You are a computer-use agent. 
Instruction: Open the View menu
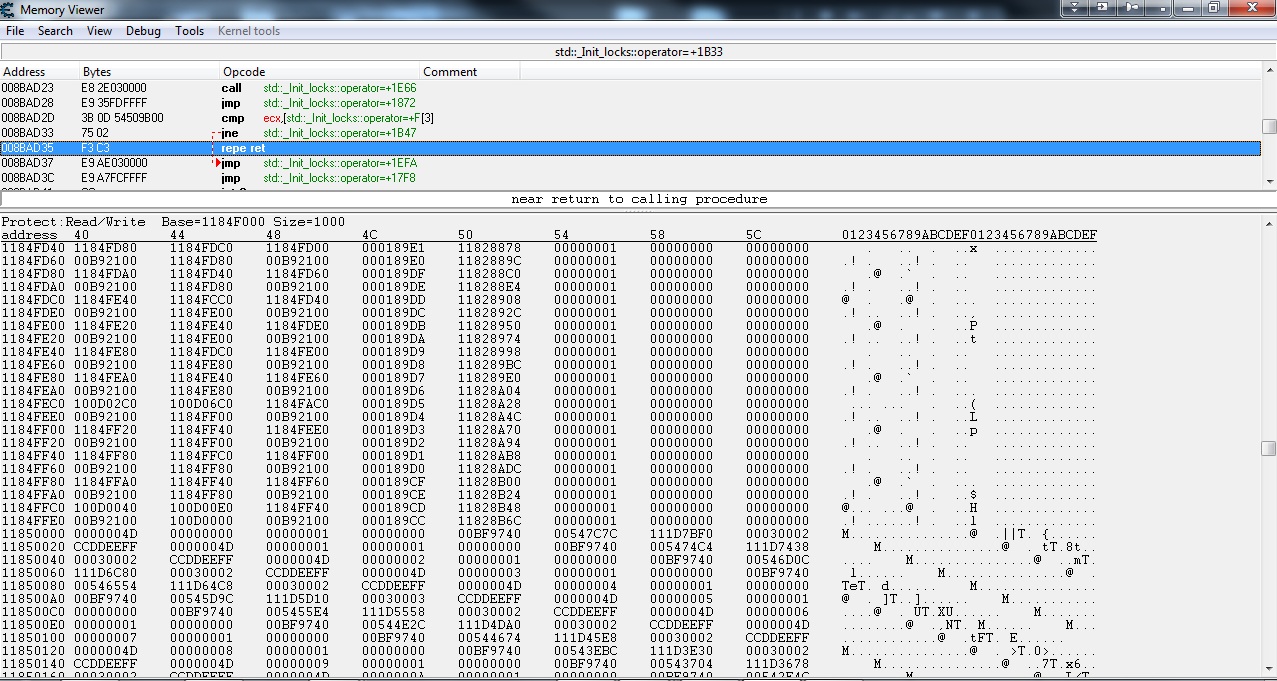(99, 31)
